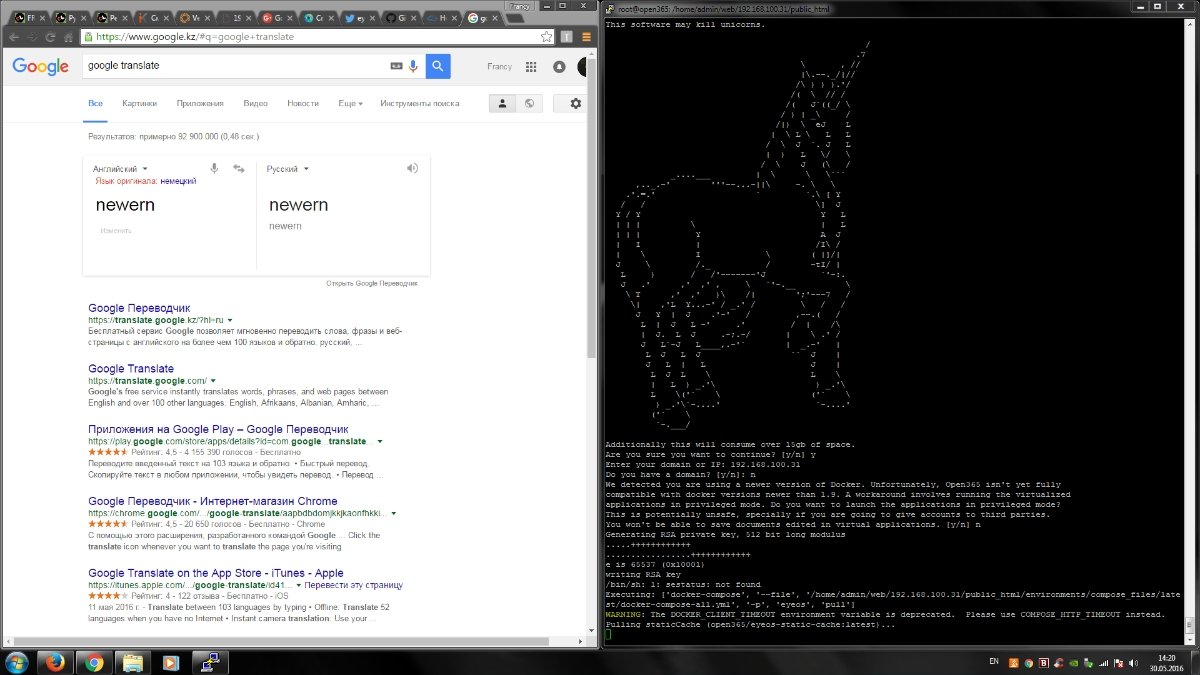Switch to the Приложения tab
This screenshot has height=675, width=1200.
click(x=200, y=103)
